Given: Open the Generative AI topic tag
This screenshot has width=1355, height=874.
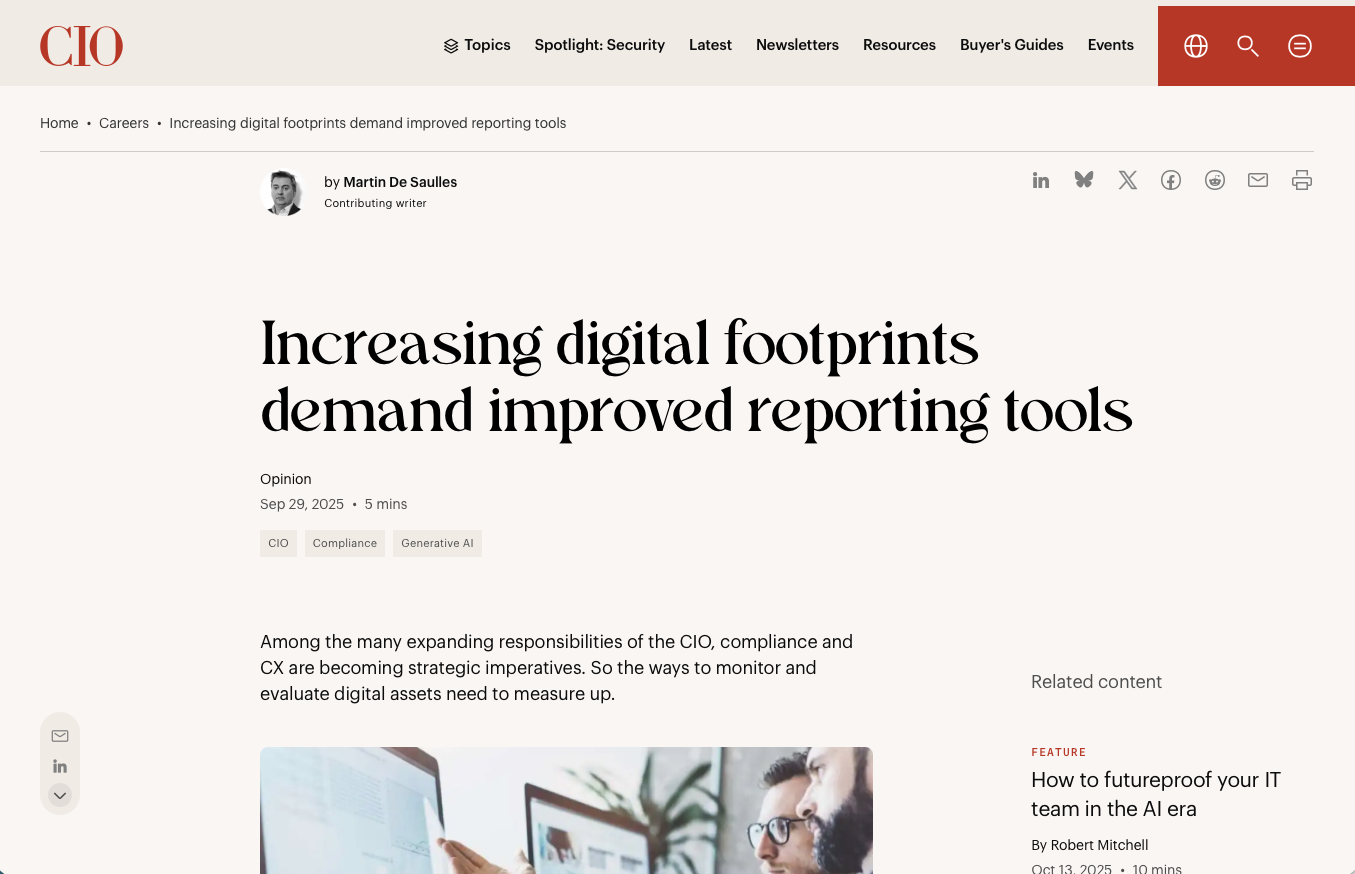Looking at the screenshot, I should tap(437, 543).
